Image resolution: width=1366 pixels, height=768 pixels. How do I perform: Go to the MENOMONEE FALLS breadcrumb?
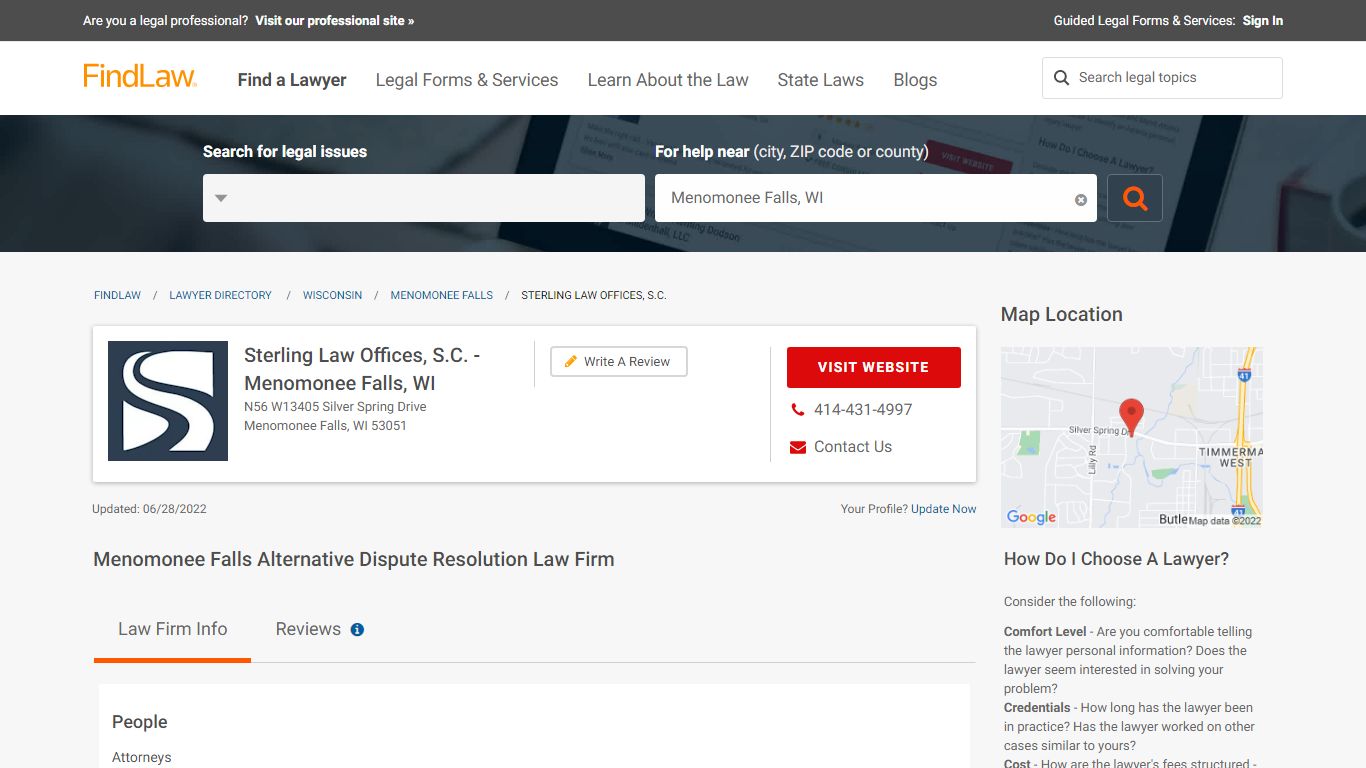click(x=442, y=296)
